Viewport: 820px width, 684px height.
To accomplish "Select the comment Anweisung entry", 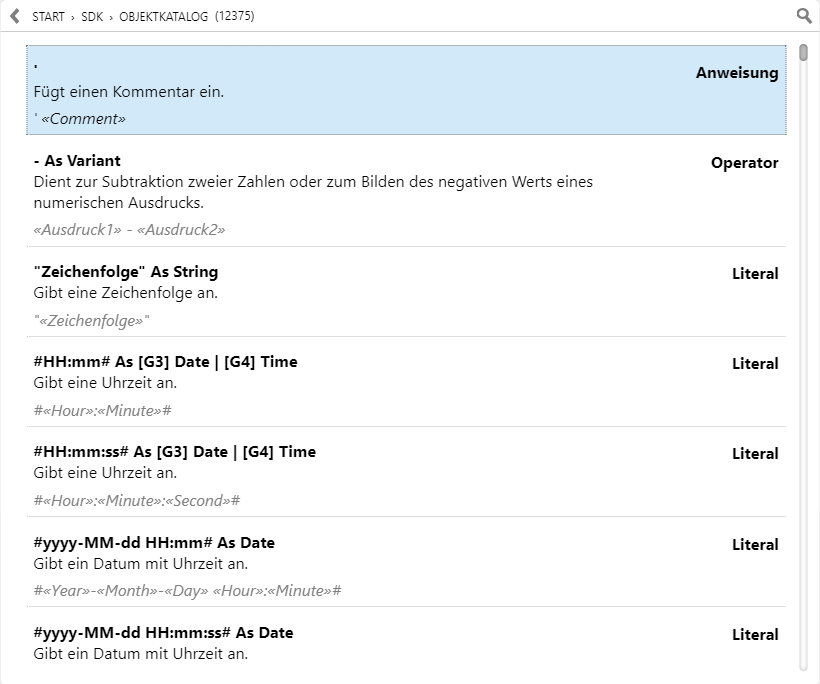I will tap(406, 90).
